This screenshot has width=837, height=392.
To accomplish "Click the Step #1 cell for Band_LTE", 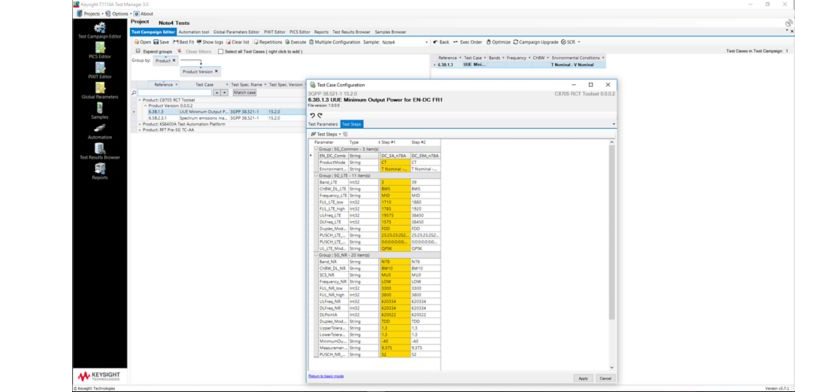I will pos(394,182).
